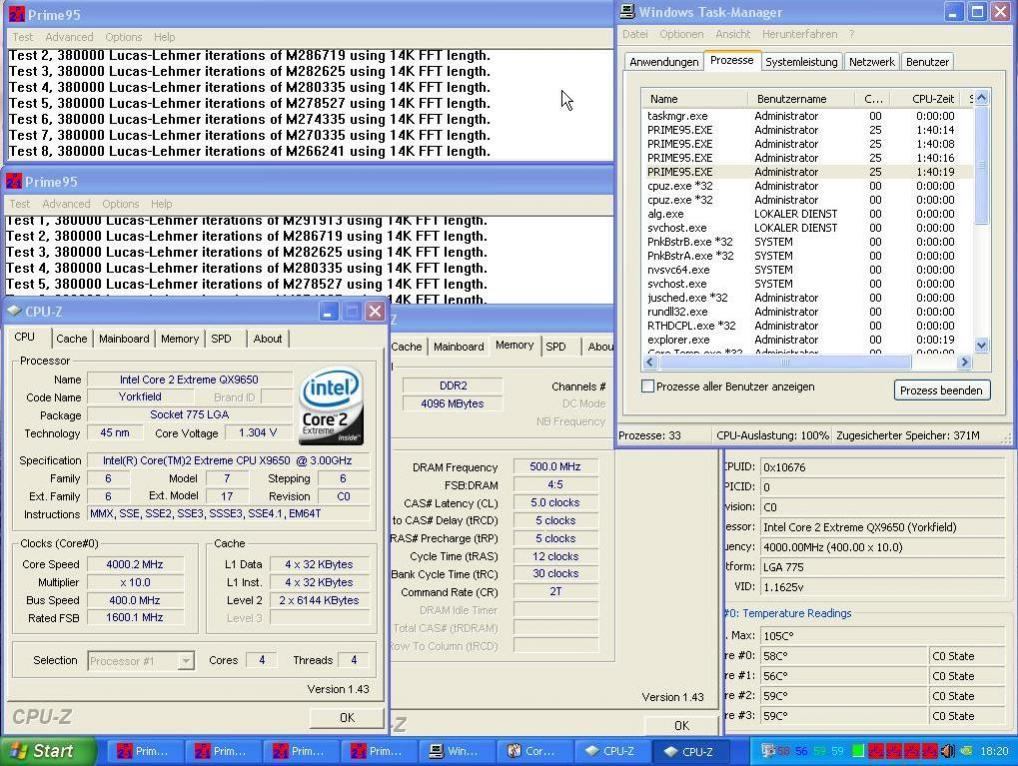Click OK in the front CPU-Z window
The width and height of the screenshot is (1018, 766).
347,717
